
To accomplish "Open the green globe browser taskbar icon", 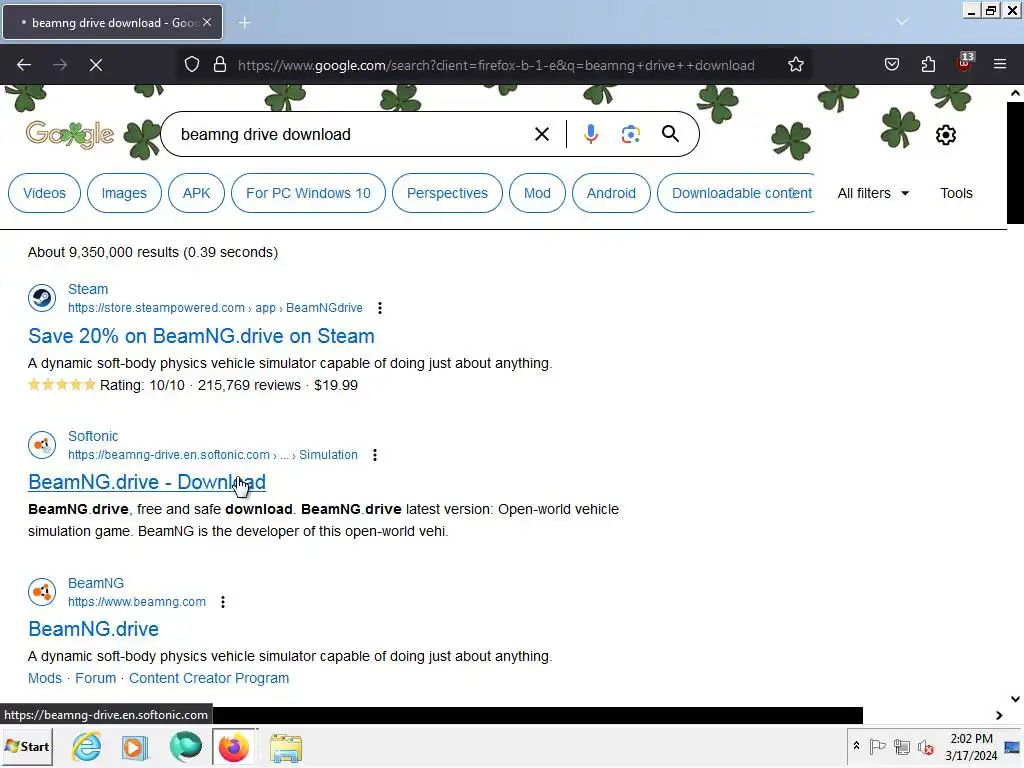I will tap(185, 746).
